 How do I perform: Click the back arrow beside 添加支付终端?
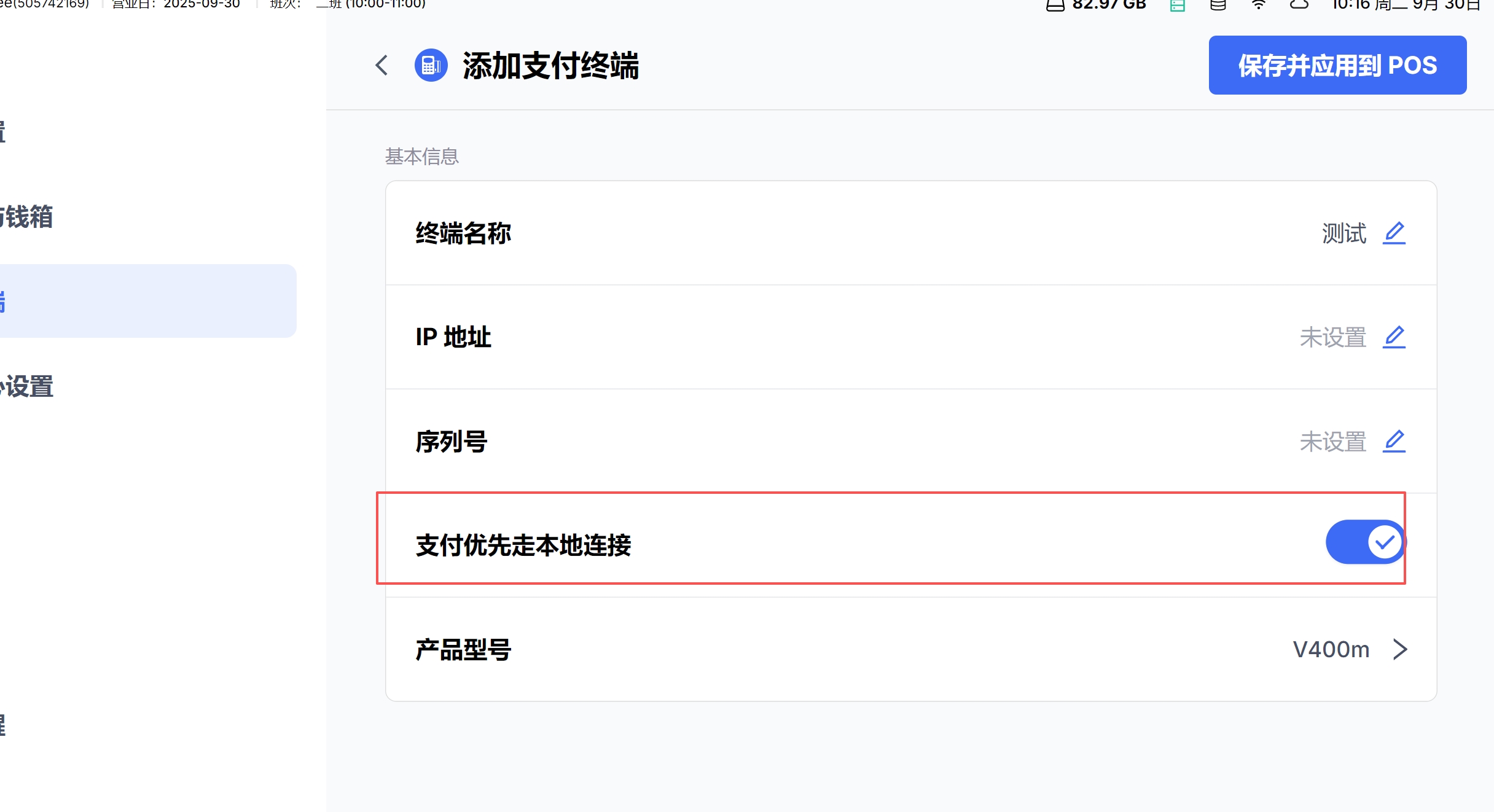tap(381, 65)
